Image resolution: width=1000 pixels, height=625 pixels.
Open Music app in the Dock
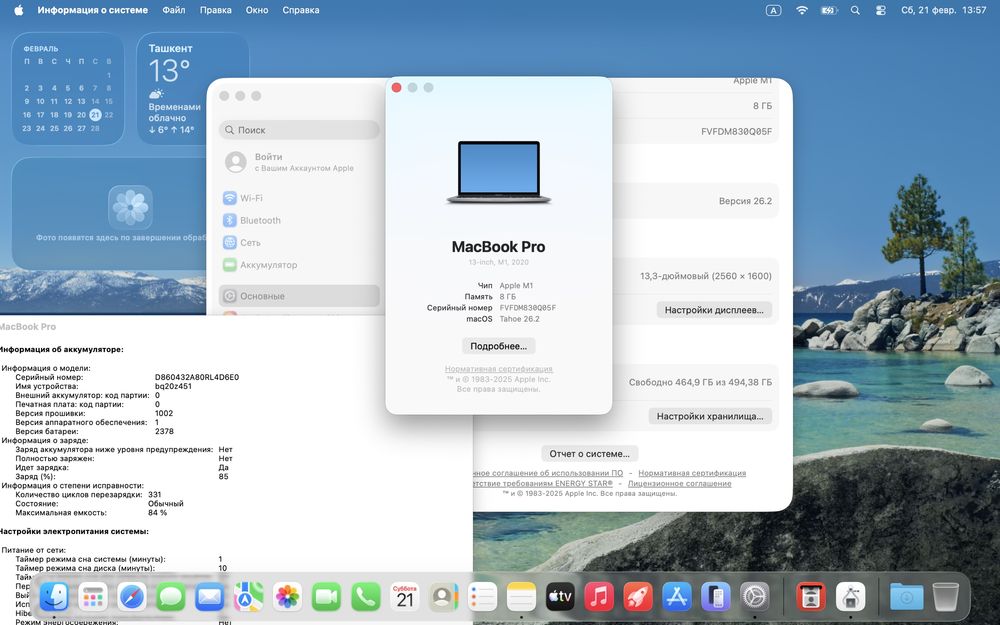tap(599, 597)
